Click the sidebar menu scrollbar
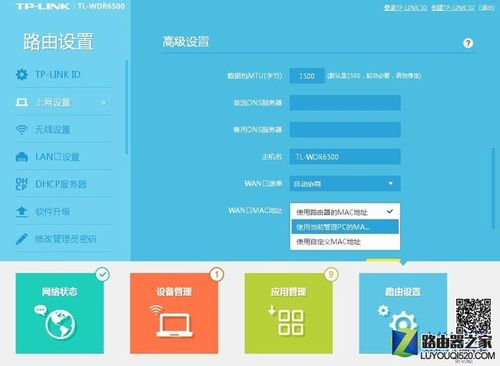500x366 pixels. [127, 107]
